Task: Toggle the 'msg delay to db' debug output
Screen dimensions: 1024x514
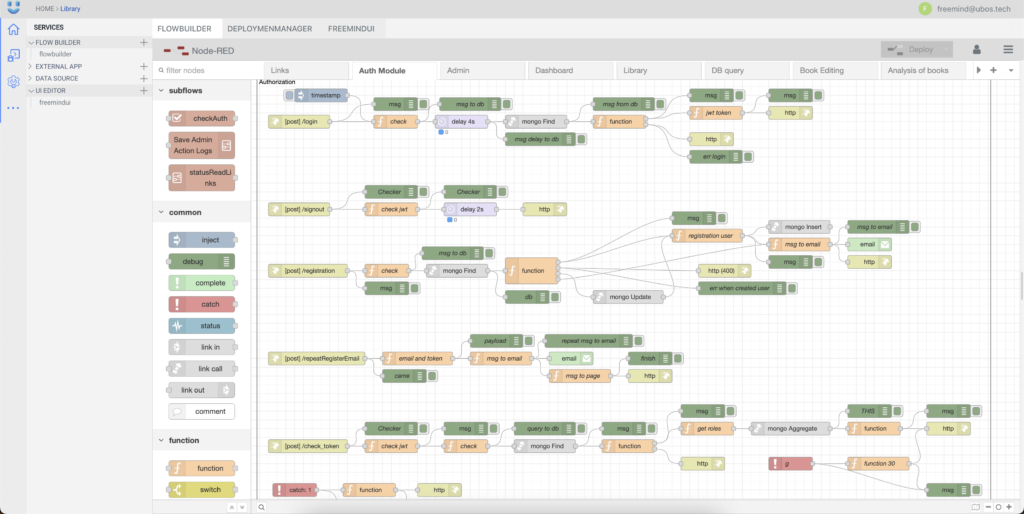Action: point(581,139)
